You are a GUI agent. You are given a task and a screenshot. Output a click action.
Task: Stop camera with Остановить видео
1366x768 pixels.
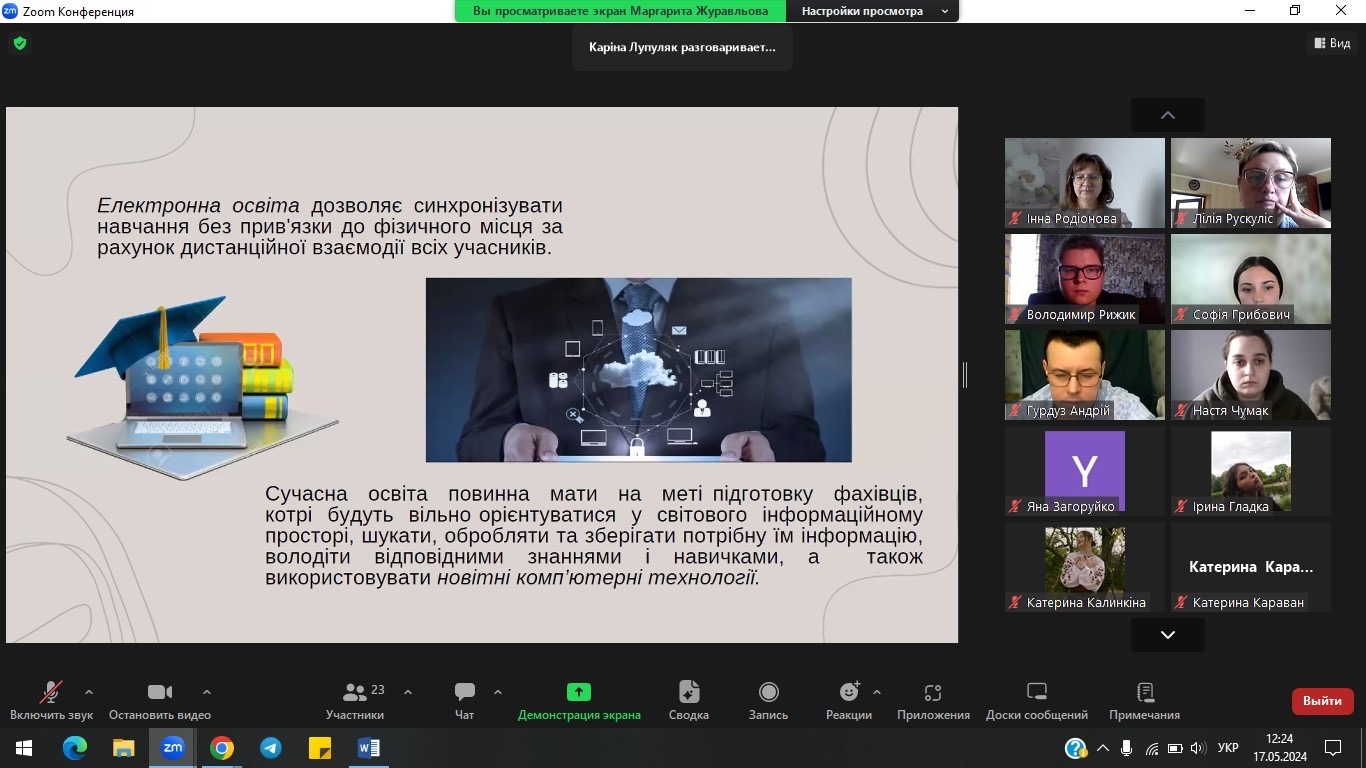[x=160, y=700]
